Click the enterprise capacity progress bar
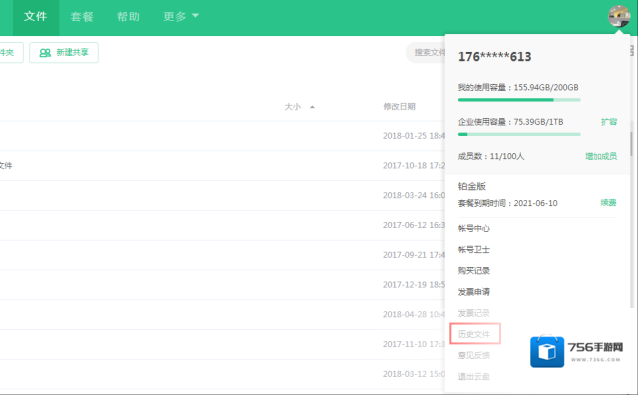The height and width of the screenshot is (395, 638). click(x=519, y=134)
